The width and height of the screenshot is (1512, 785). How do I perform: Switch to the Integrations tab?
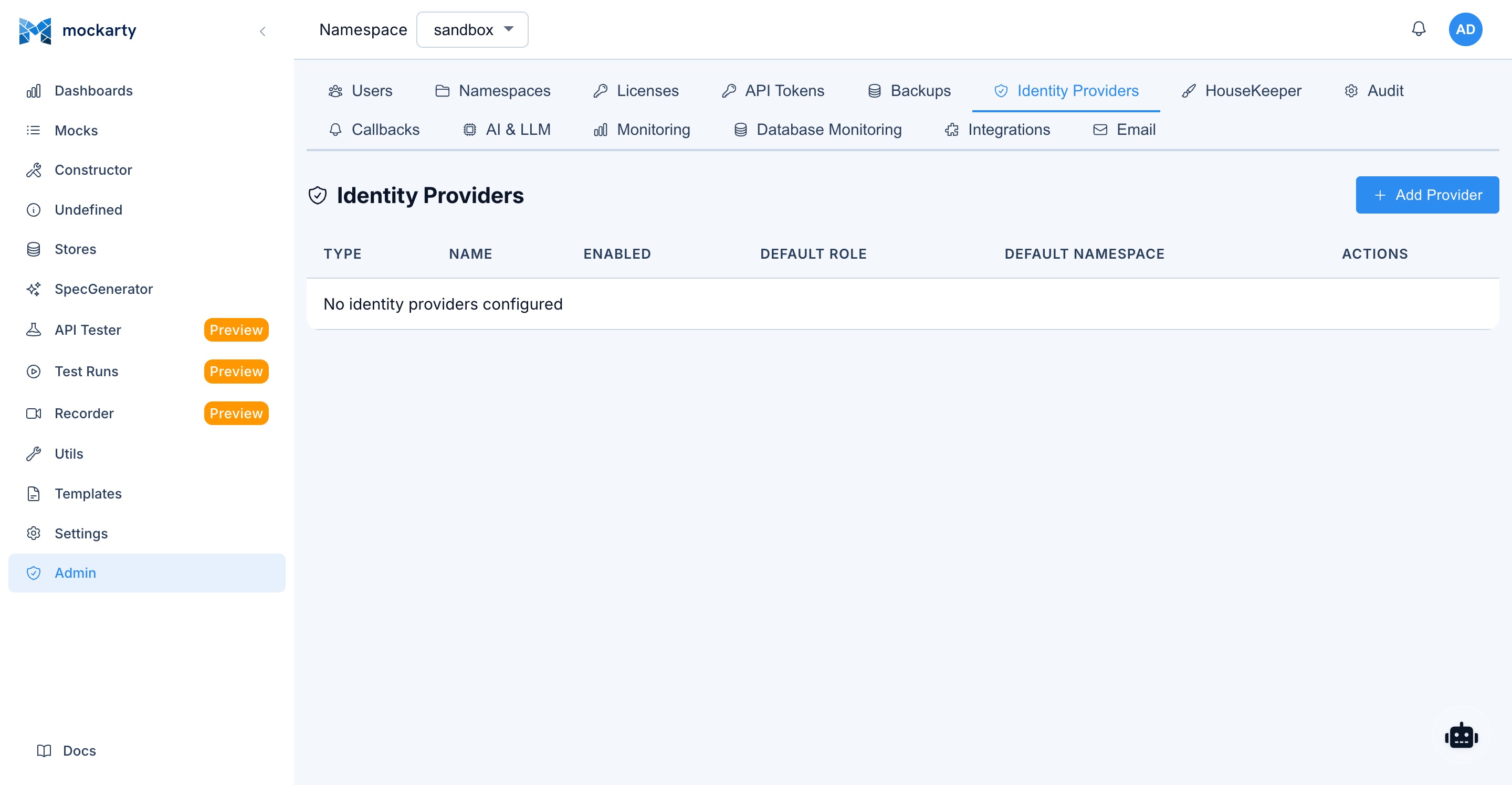(x=997, y=130)
